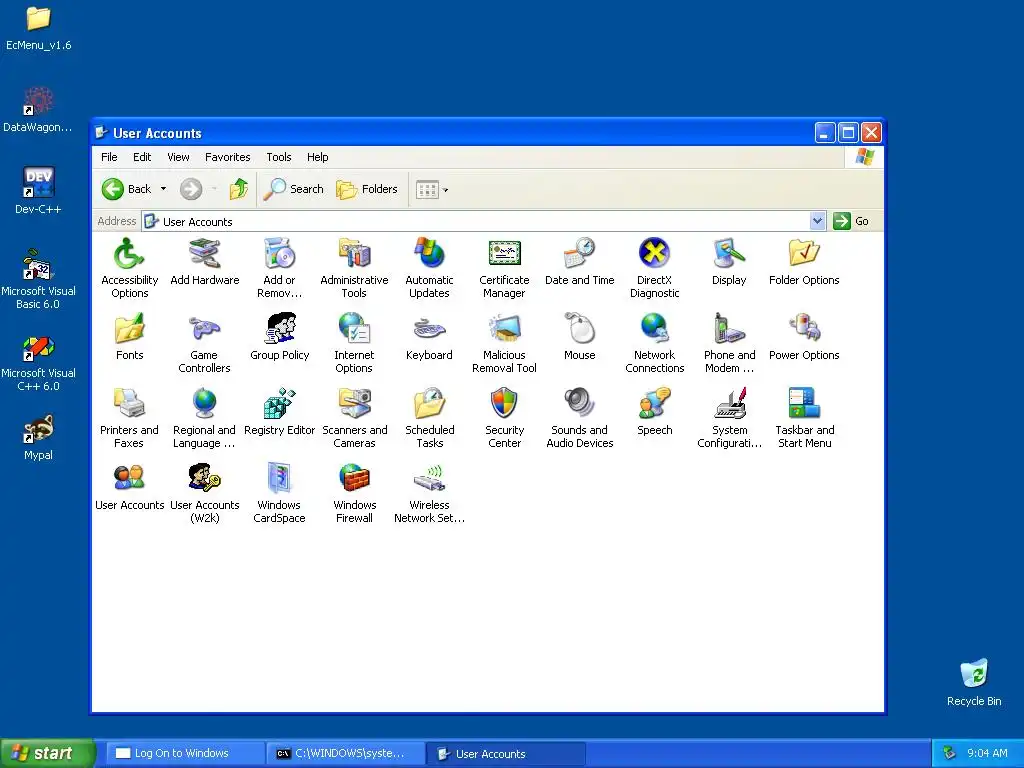Select User Accounts (W2k) icon
The height and width of the screenshot is (768, 1024).
pyautogui.click(x=204, y=479)
